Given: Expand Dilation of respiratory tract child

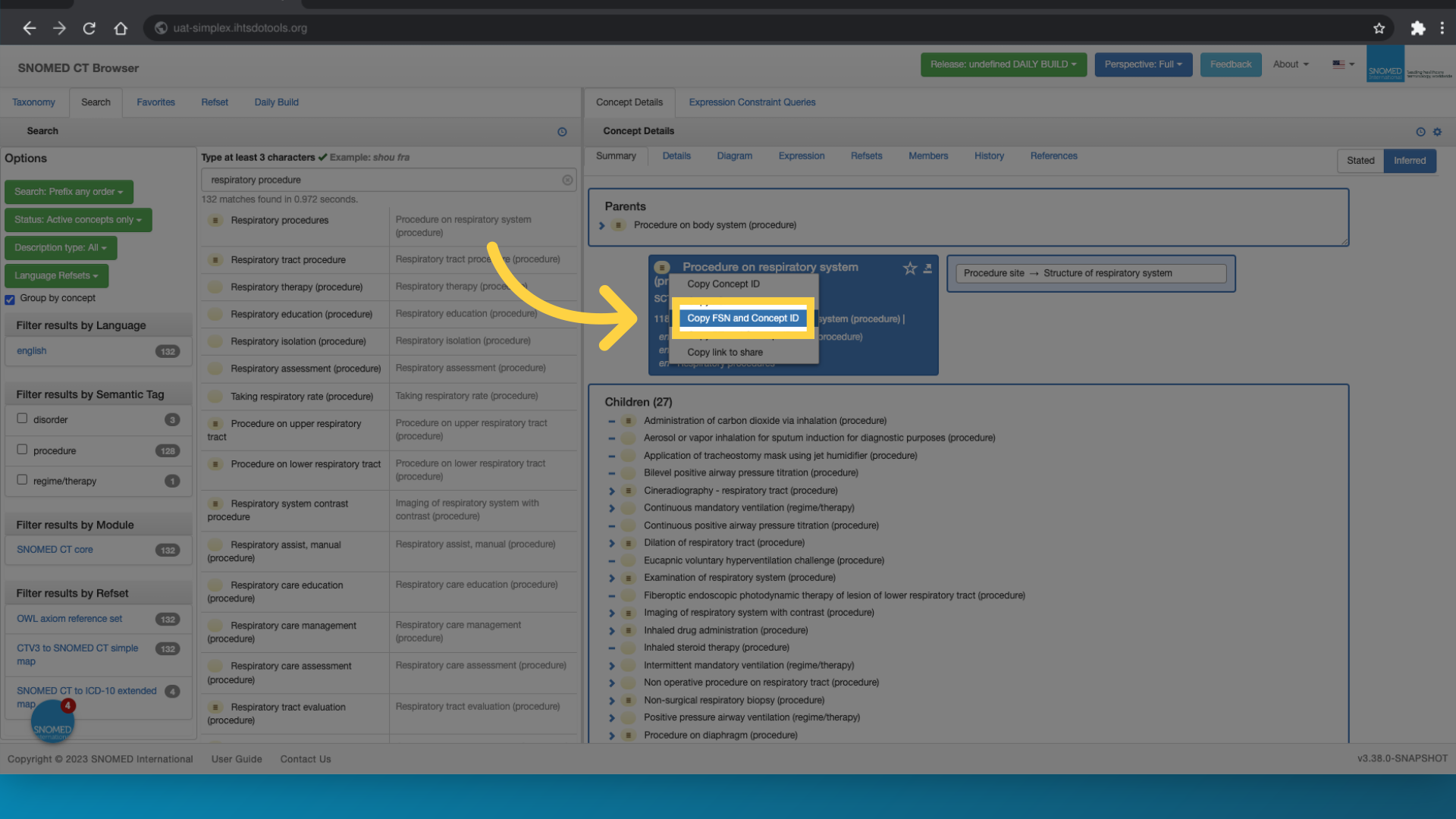Looking at the screenshot, I should coord(612,543).
